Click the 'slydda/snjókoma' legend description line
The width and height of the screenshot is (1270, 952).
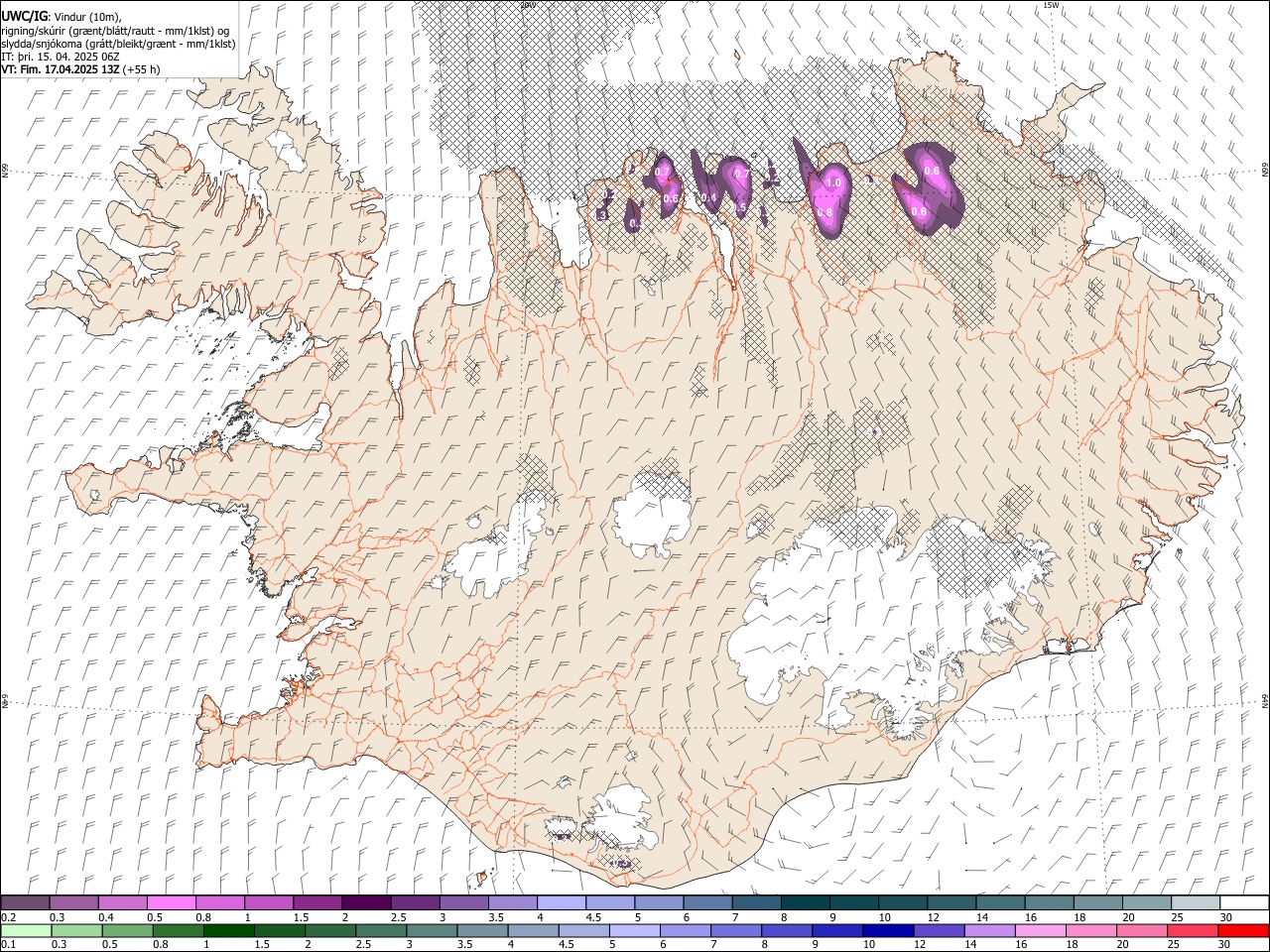tap(118, 44)
